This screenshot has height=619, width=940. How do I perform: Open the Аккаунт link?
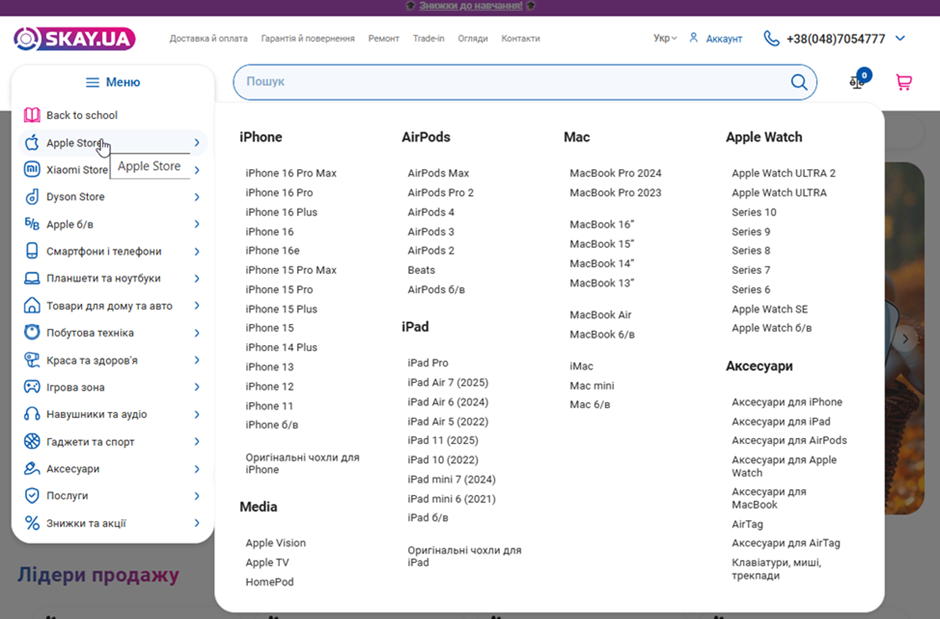(x=724, y=39)
